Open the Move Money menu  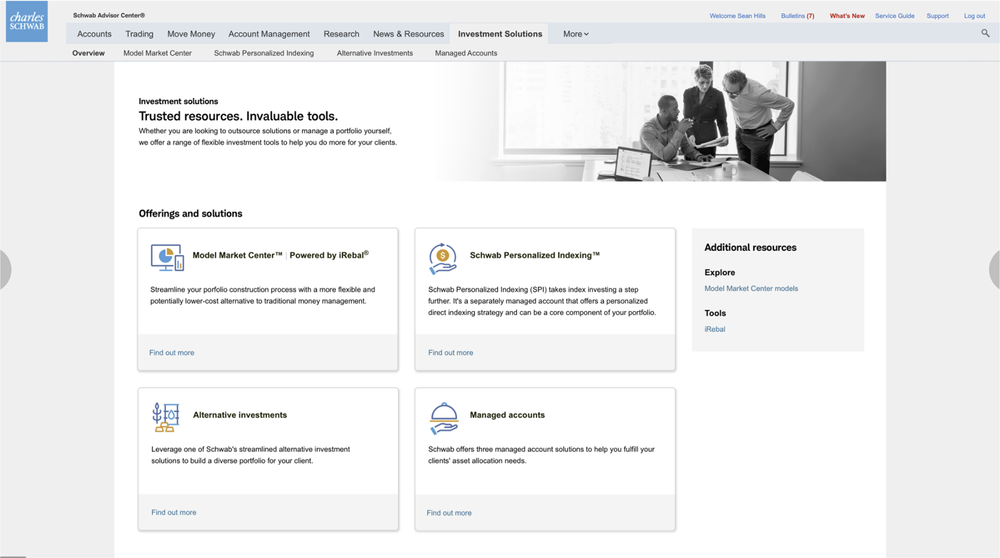pyautogui.click(x=191, y=34)
